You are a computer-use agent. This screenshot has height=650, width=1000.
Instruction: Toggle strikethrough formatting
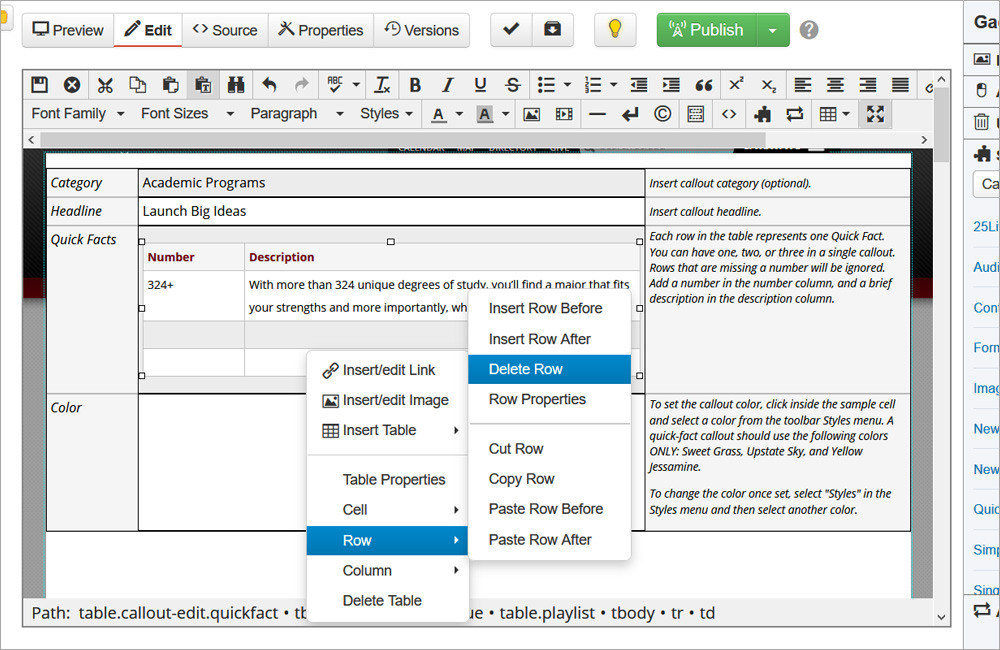click(513, 85)
